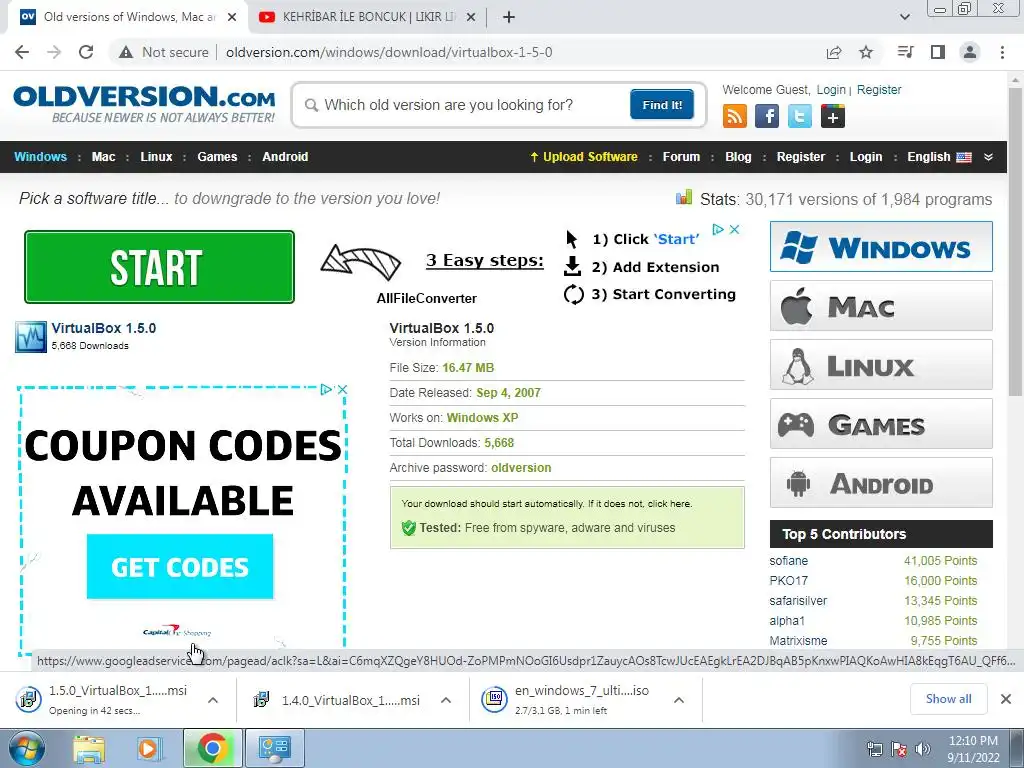Open the Windows nav menu item

point(40,157)
